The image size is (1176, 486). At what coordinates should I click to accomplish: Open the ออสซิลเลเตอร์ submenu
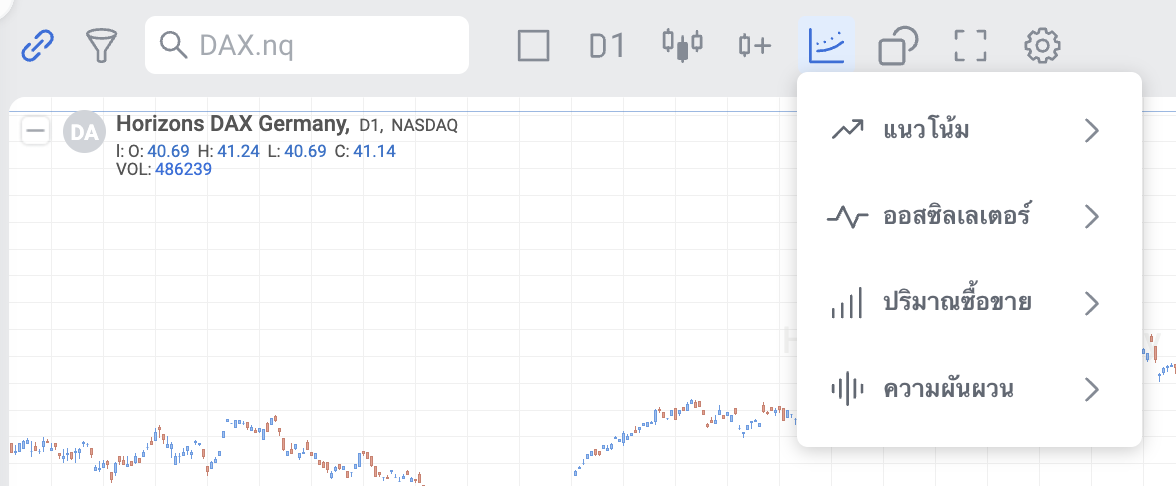point(969,217)
